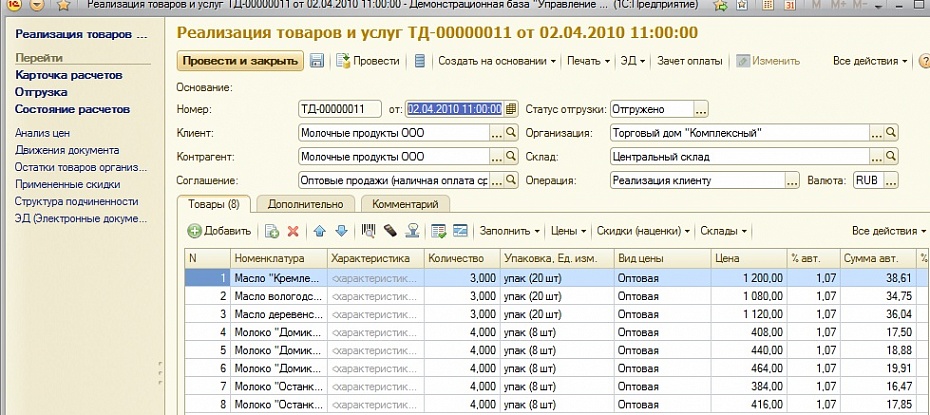Expand the Печать dropdown menu
This screenshot has width=930, height=415.
[x=587, y=61]
